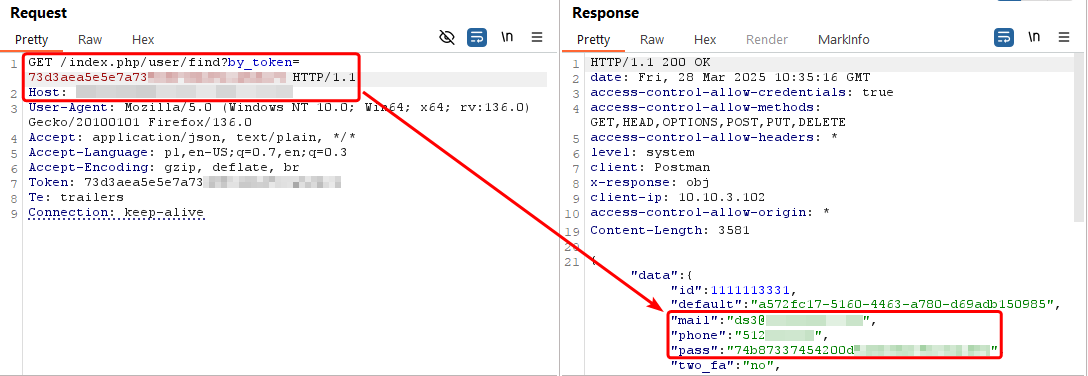Screen dimensions: 1088x376
Task: Toggle word wrap icon in Request pane
Action: coord(477,37)
